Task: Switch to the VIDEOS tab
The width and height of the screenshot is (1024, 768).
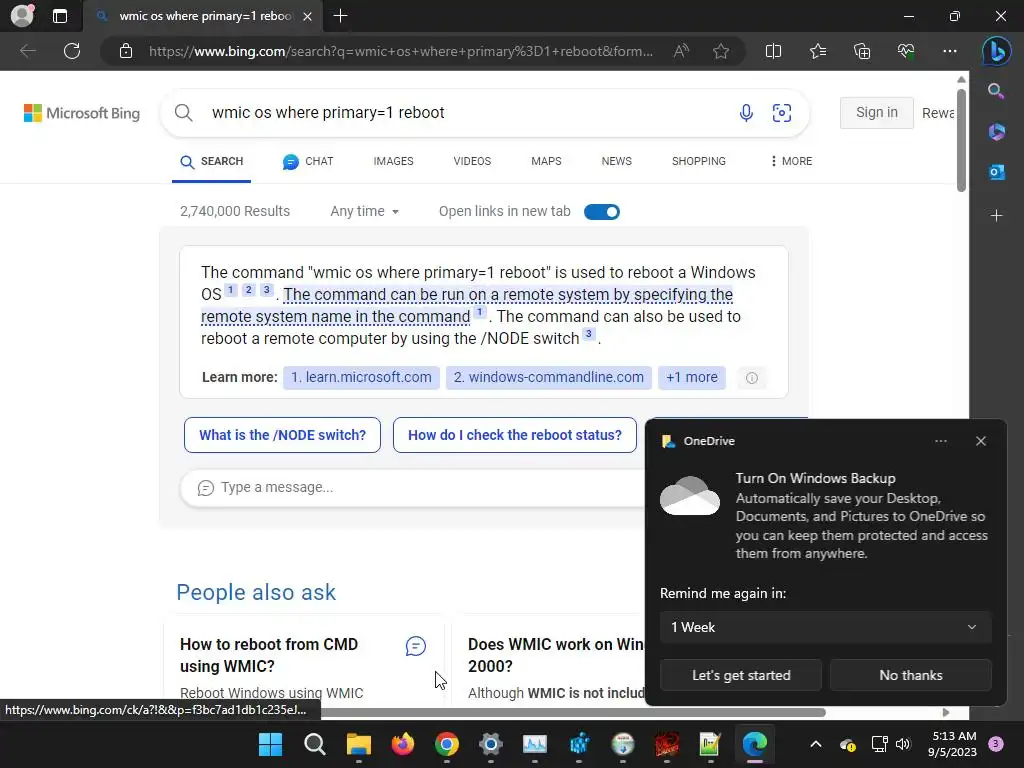Action: (472, 161)
